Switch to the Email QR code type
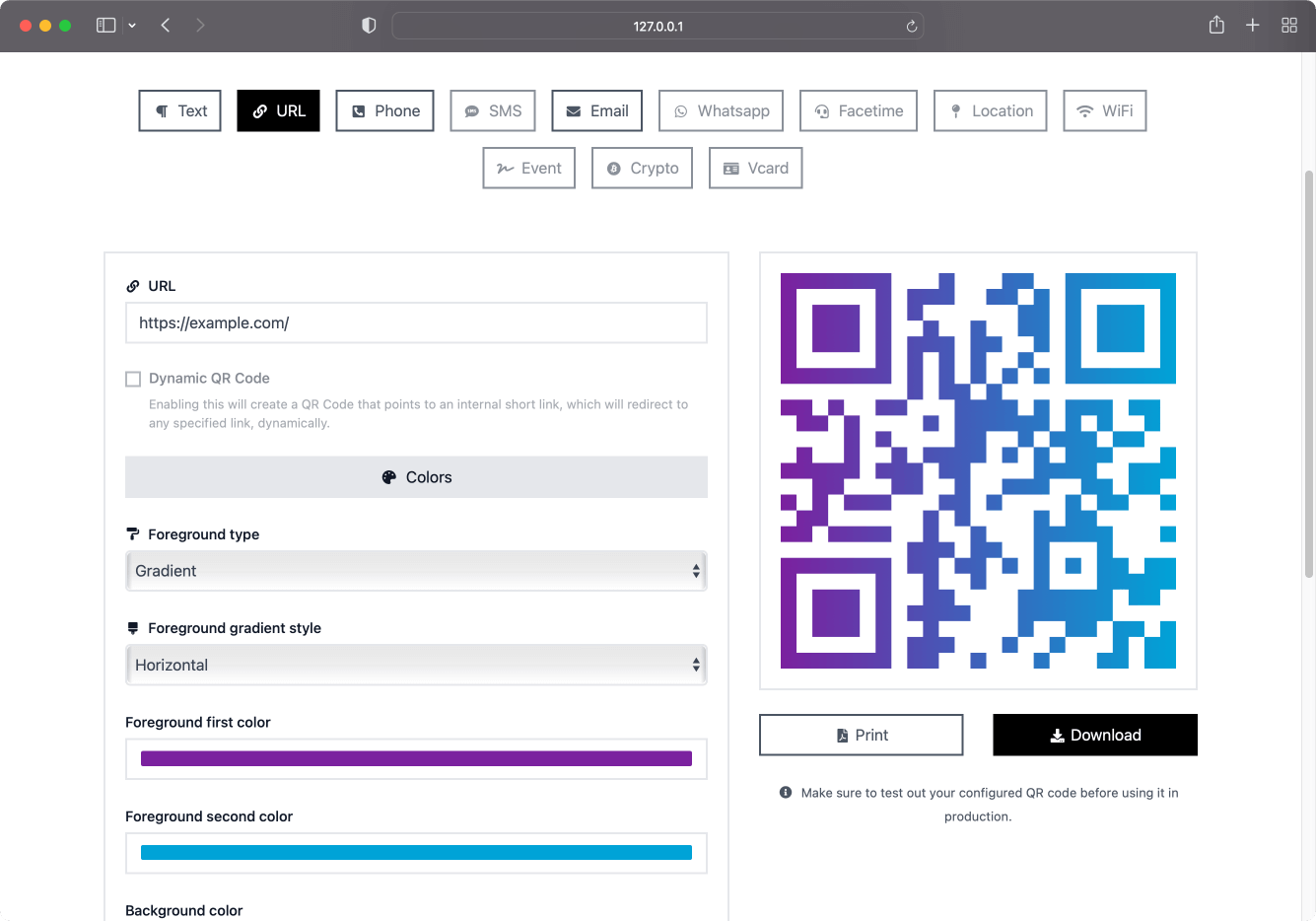 [596, 110]
